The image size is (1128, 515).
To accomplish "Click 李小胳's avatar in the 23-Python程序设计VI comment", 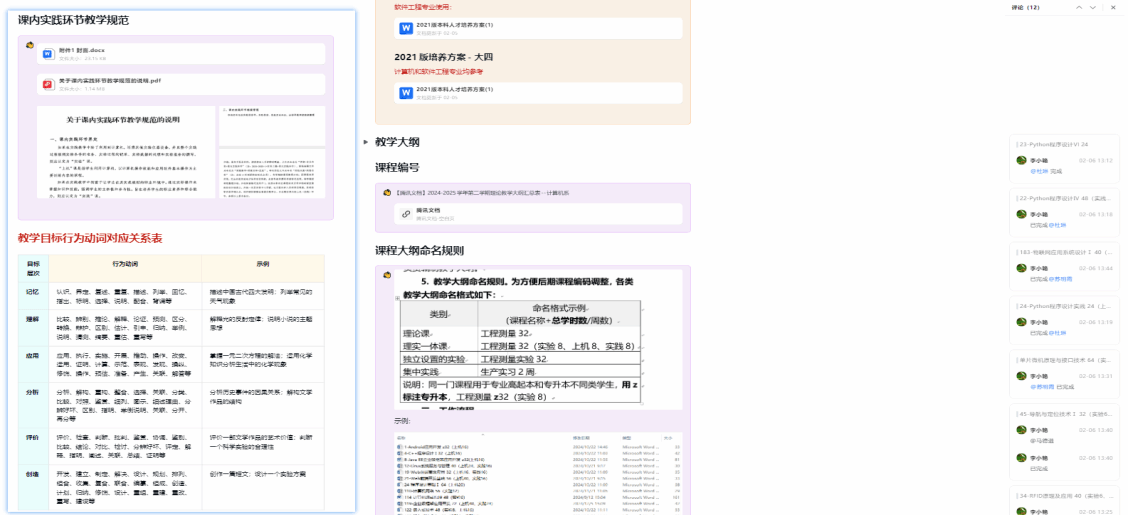I will click(1021, 160).
